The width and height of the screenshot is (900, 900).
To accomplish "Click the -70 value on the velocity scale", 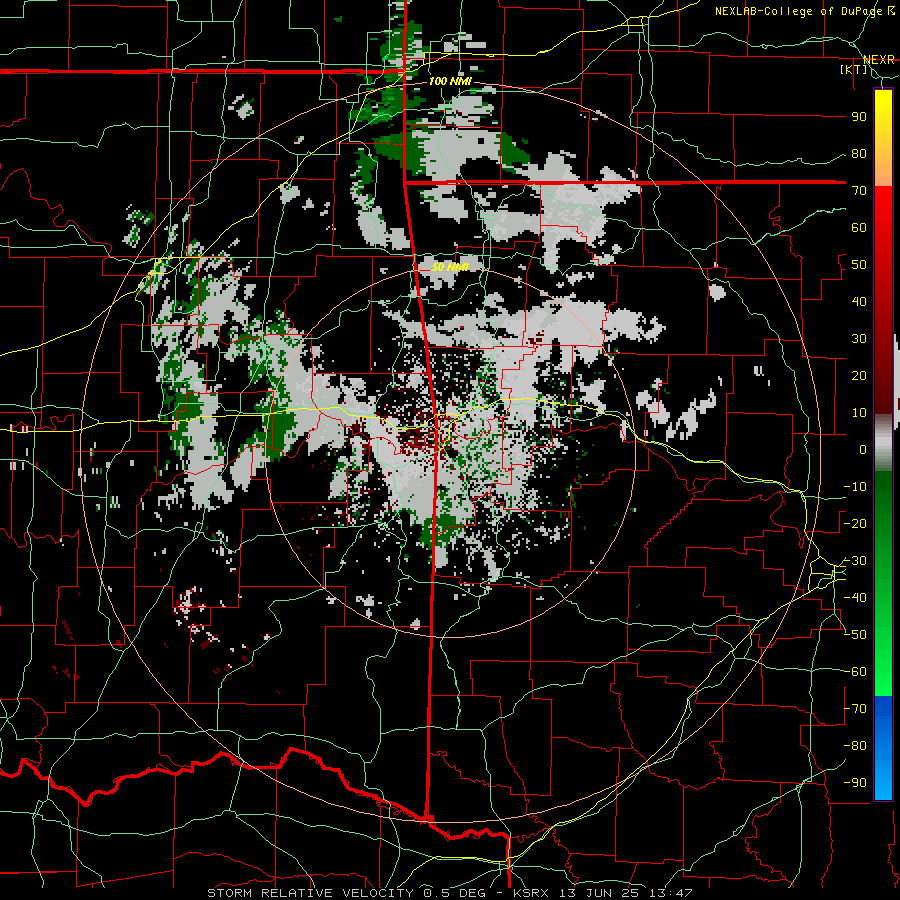I will 855,709.
